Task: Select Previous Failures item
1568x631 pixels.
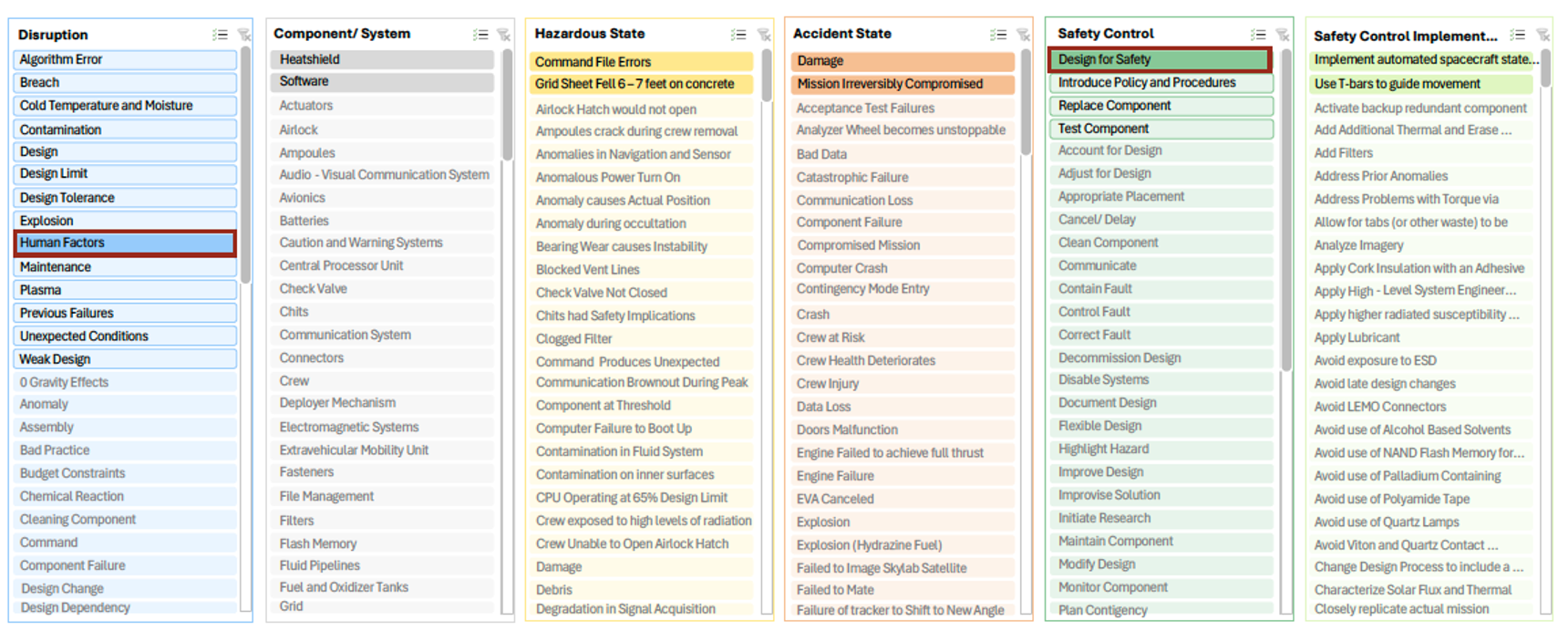Action: coord(125,313)
